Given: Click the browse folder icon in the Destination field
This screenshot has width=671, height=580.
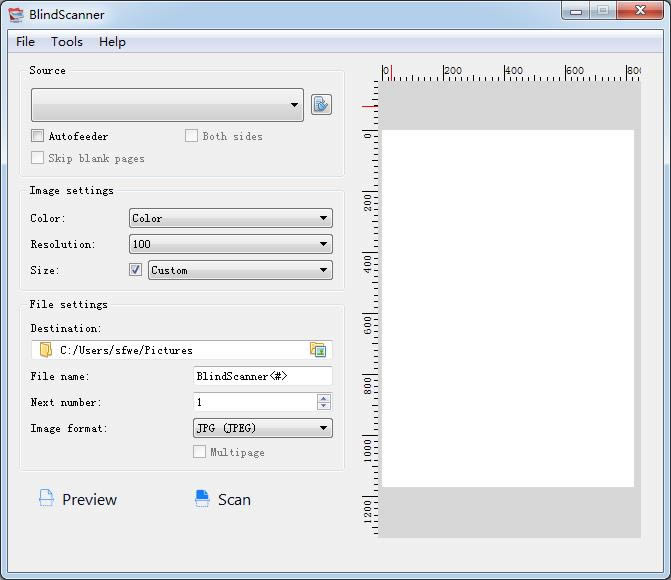Looking at the screenshot, I should pyautogui.click(x=318, y=350).
